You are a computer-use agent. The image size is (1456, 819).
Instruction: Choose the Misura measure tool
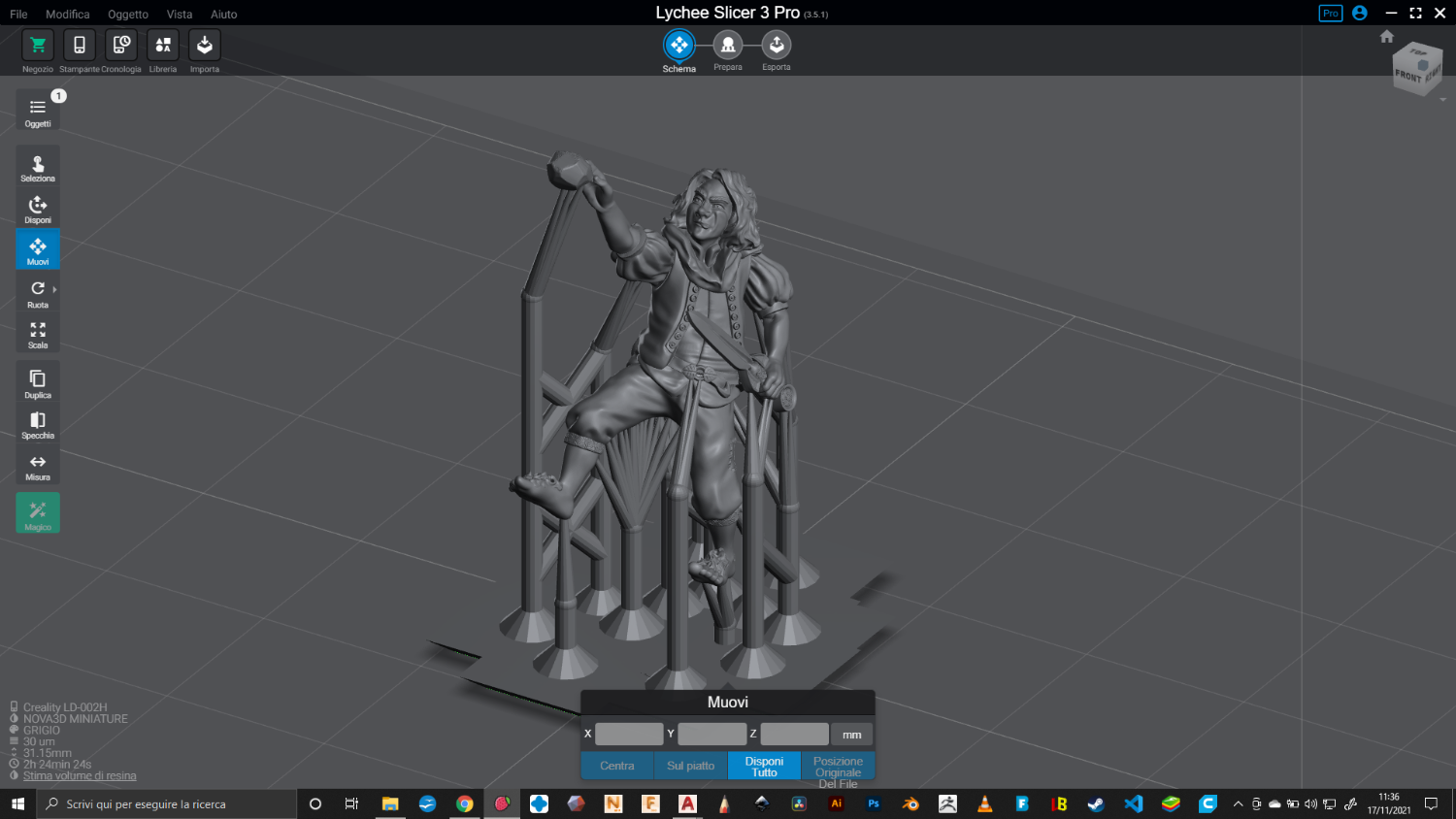coord(38,466)
